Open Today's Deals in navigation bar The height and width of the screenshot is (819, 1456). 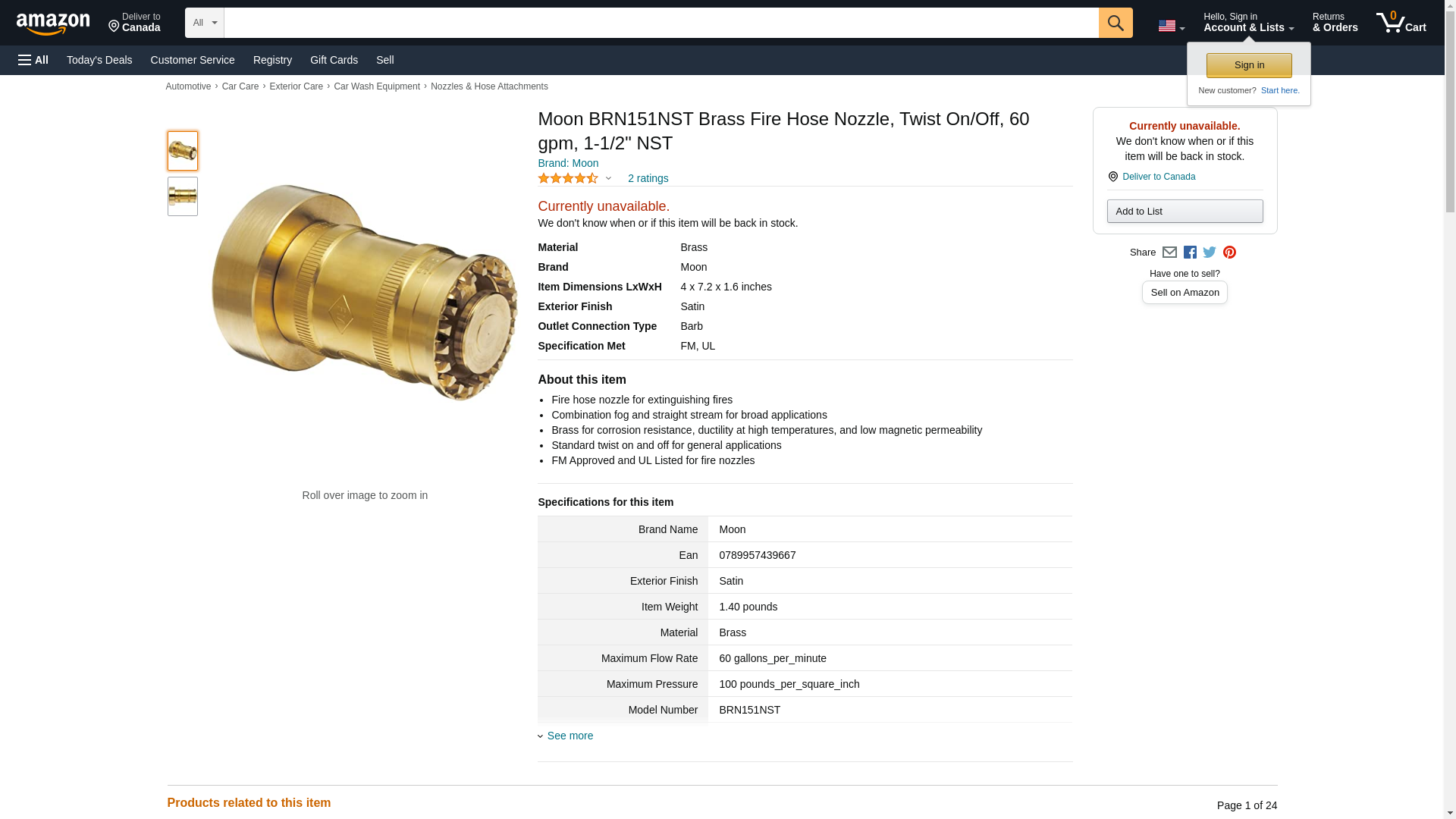tap(99, 60)
